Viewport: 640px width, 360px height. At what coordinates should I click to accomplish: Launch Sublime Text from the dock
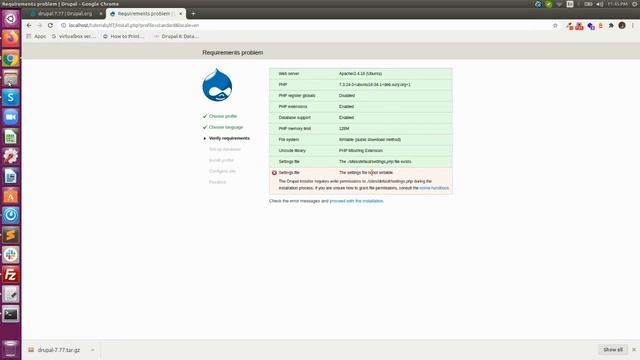point(11,235)
